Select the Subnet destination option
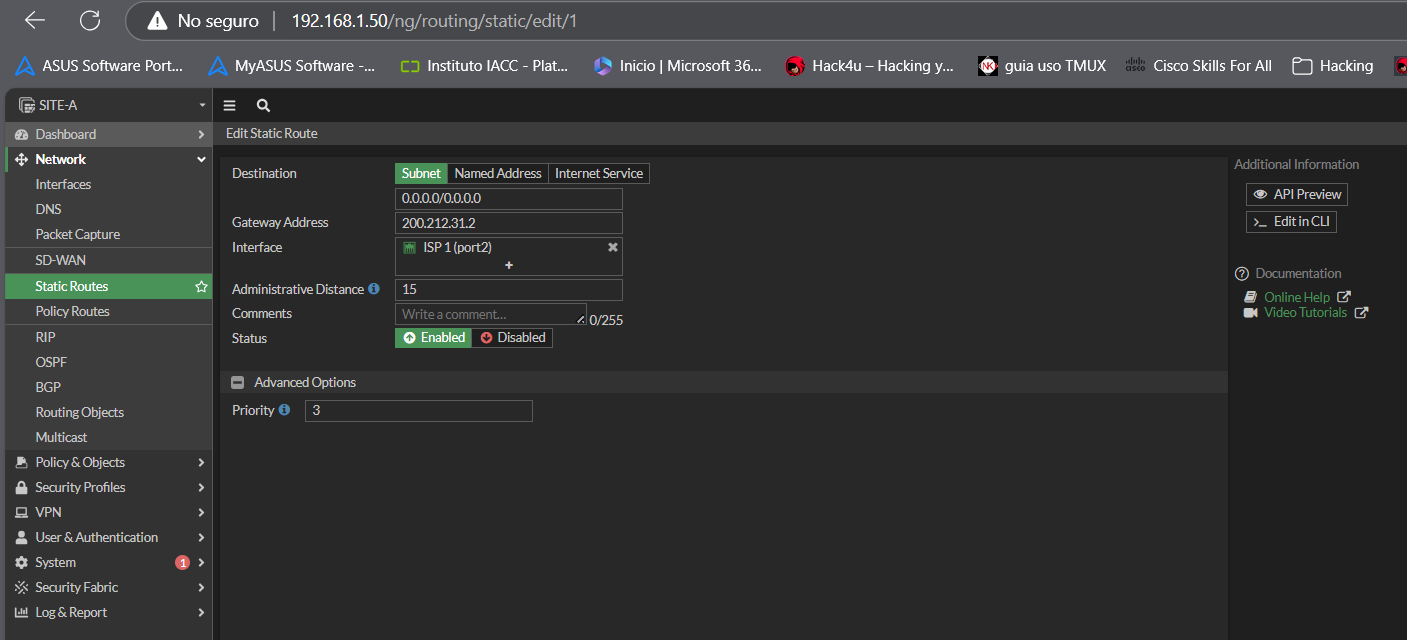This screenshot has height=640, width=1407. tap(421, 173)
